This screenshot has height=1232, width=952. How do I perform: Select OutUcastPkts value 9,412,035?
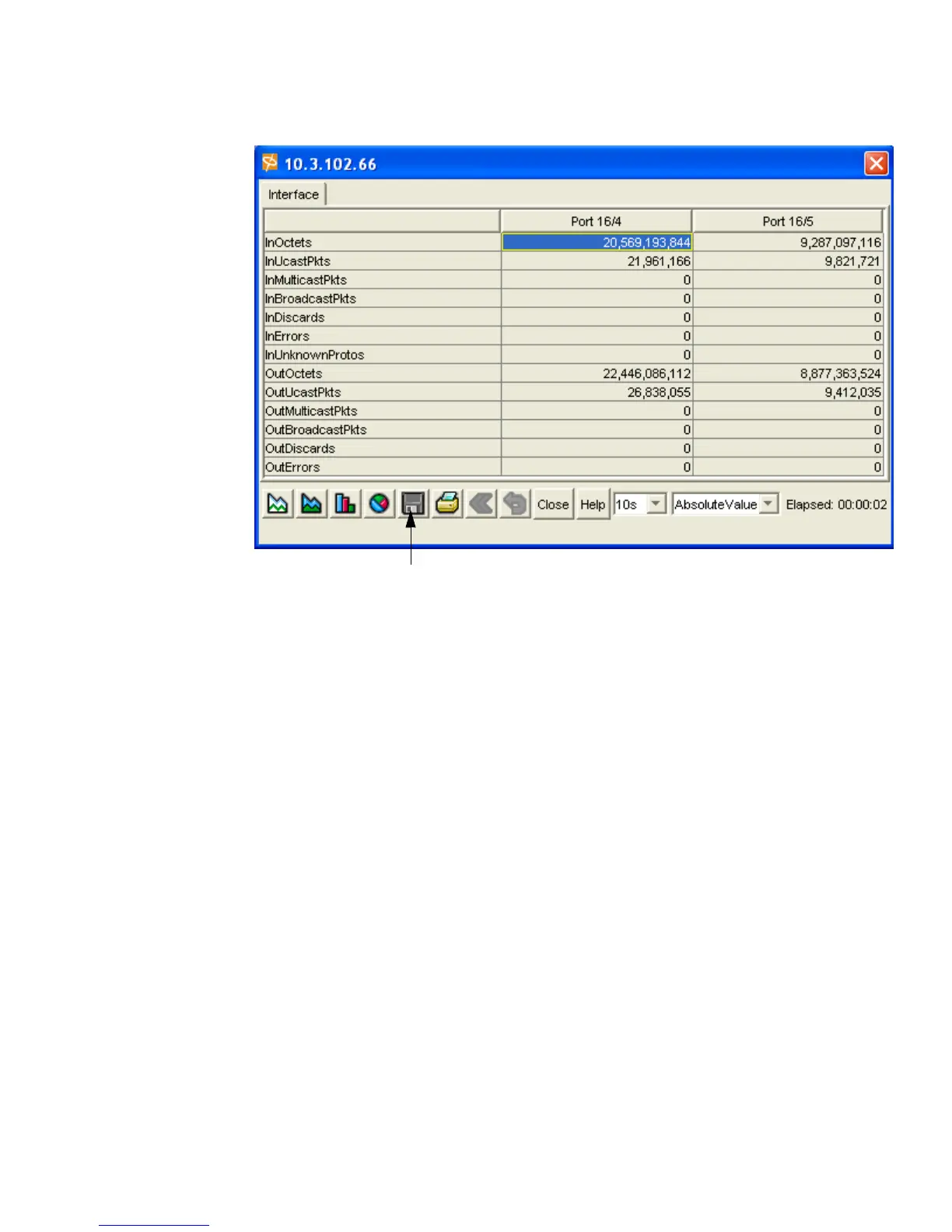[788, 392]
